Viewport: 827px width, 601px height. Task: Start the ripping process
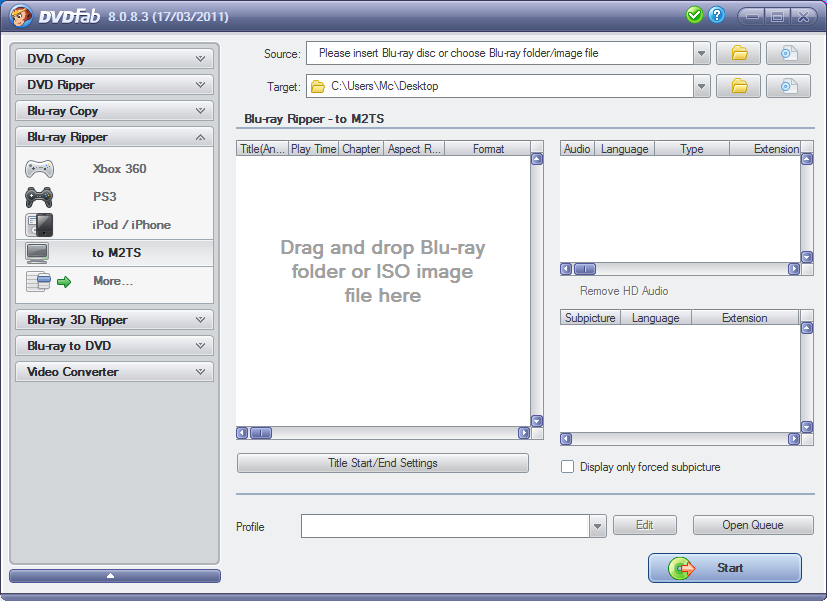[725, 568]
